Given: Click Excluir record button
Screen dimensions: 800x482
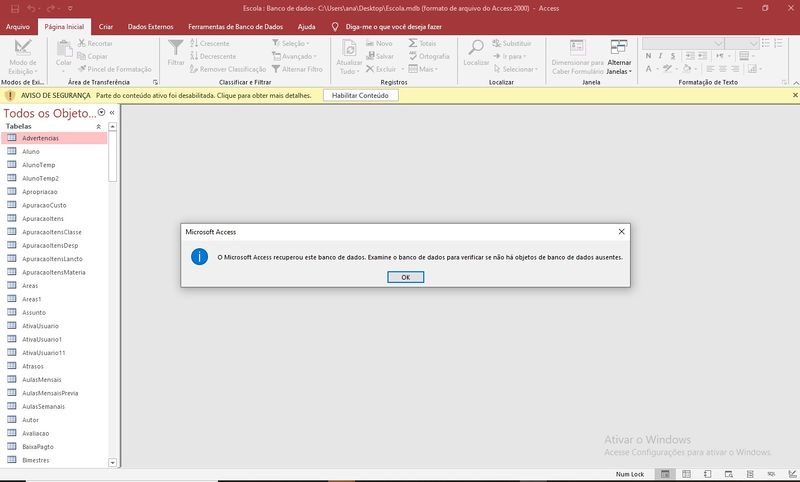Looking at the screenshot, I should pos(381,69).
